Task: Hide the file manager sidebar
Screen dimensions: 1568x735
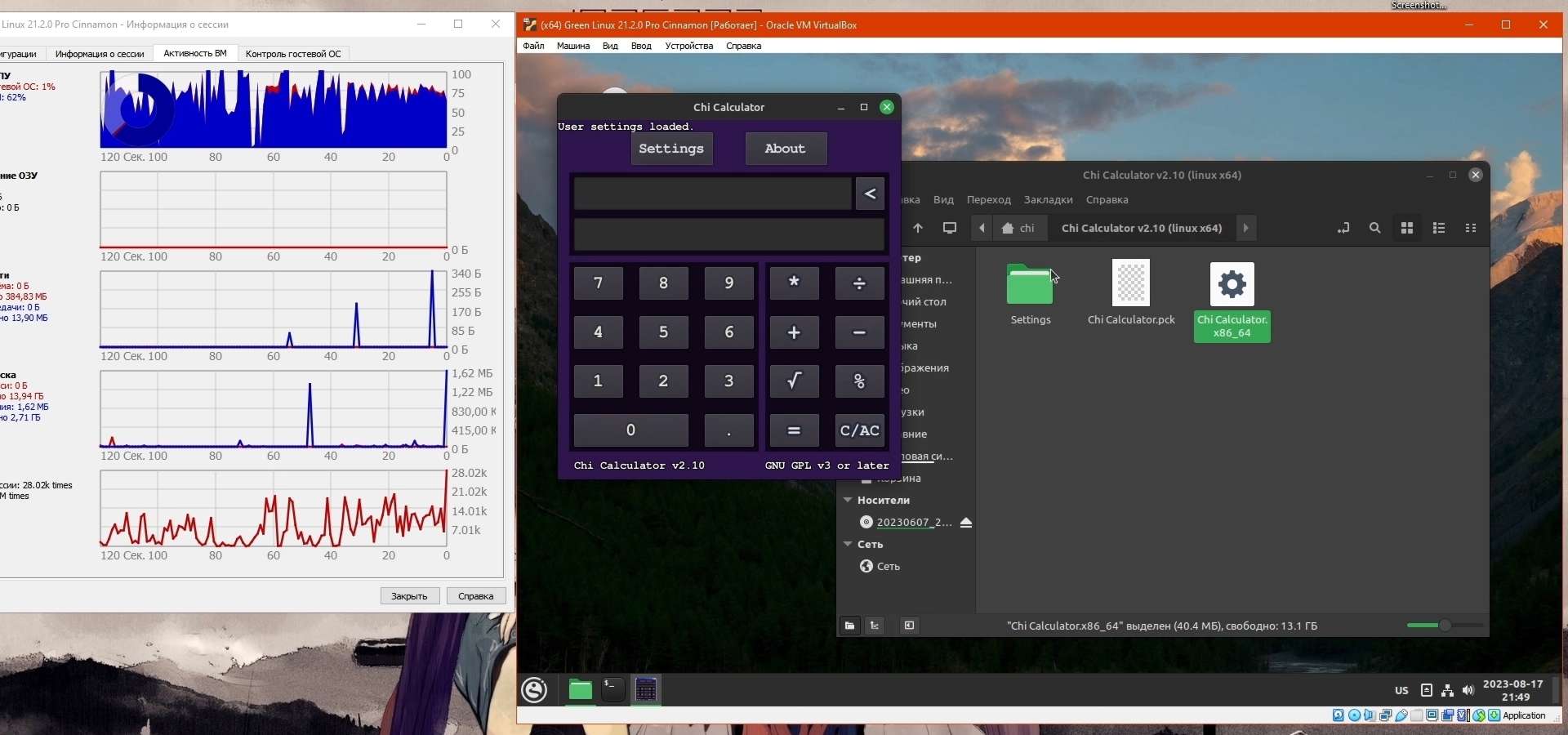Action: coord(909,626)
